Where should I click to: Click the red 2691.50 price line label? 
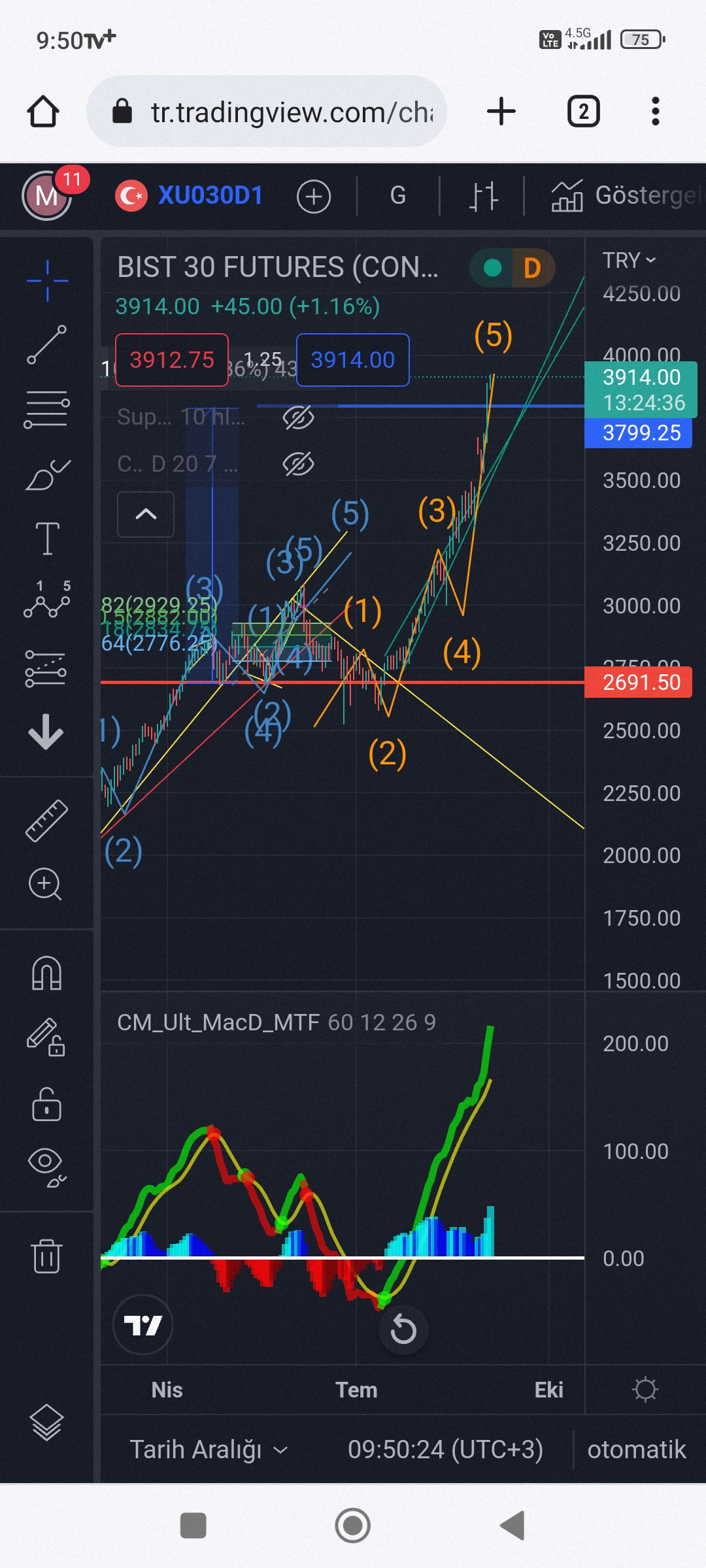click(638, 682)
